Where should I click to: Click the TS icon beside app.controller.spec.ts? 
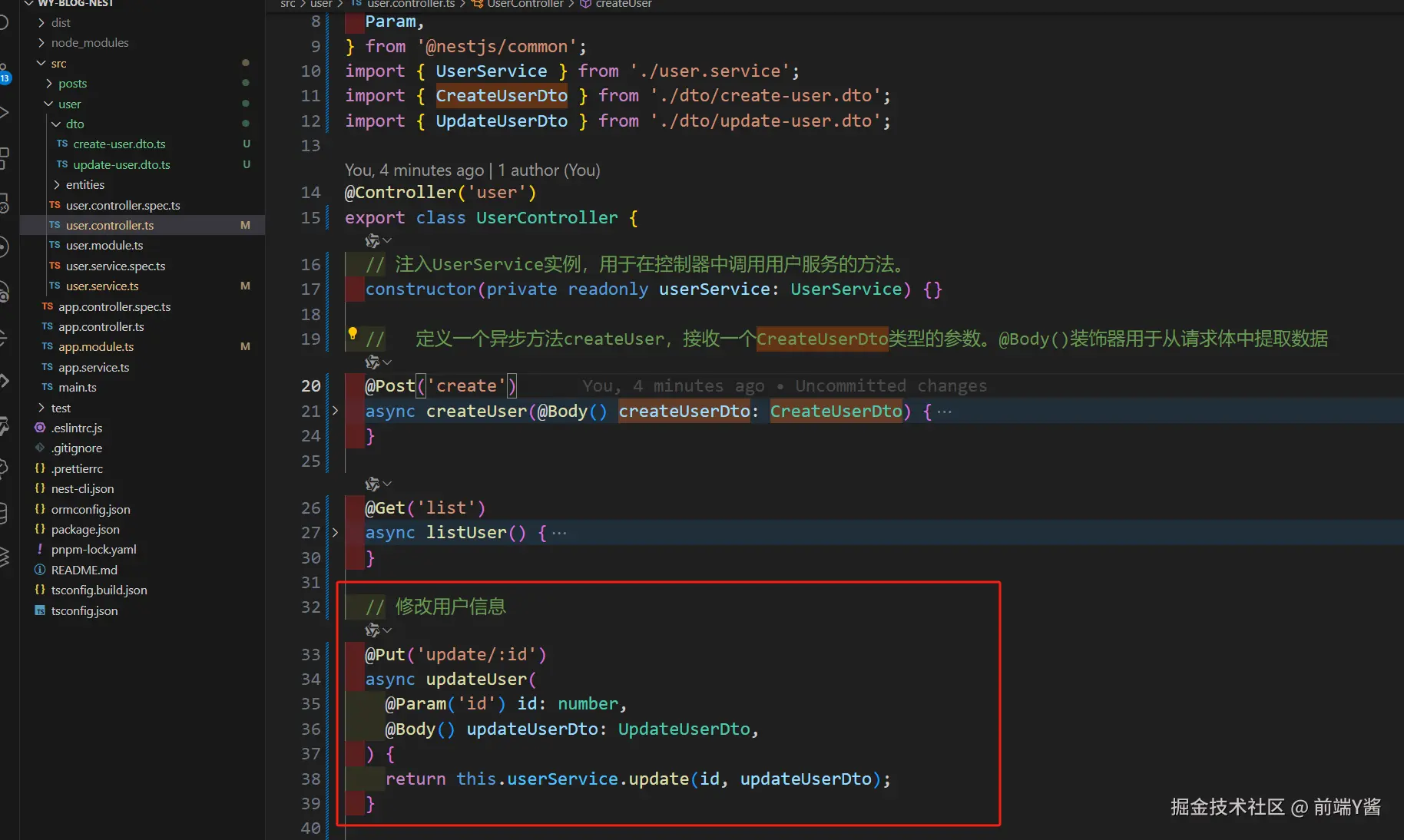click(48, 306)
